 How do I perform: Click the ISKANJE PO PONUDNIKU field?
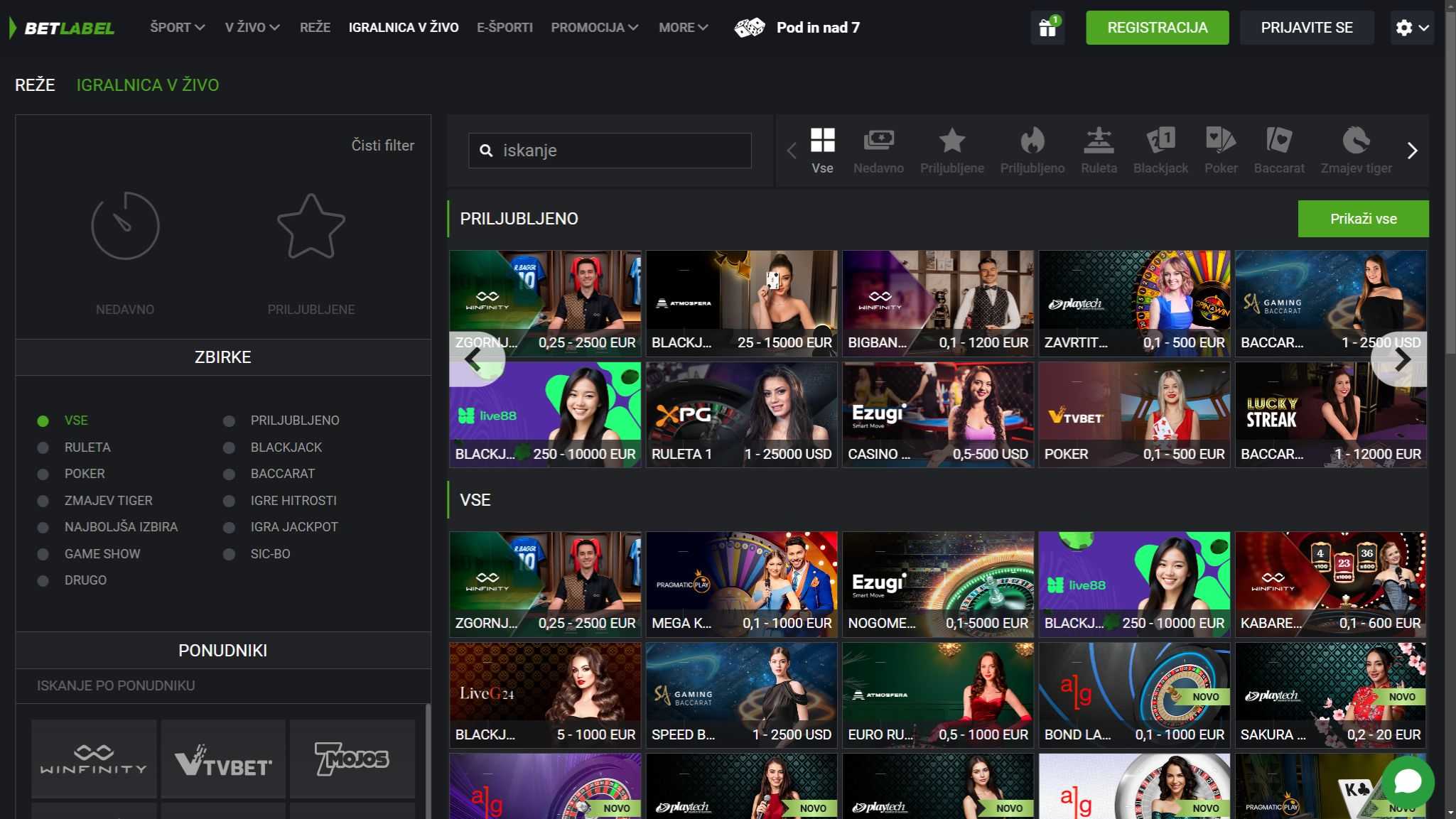223,686
